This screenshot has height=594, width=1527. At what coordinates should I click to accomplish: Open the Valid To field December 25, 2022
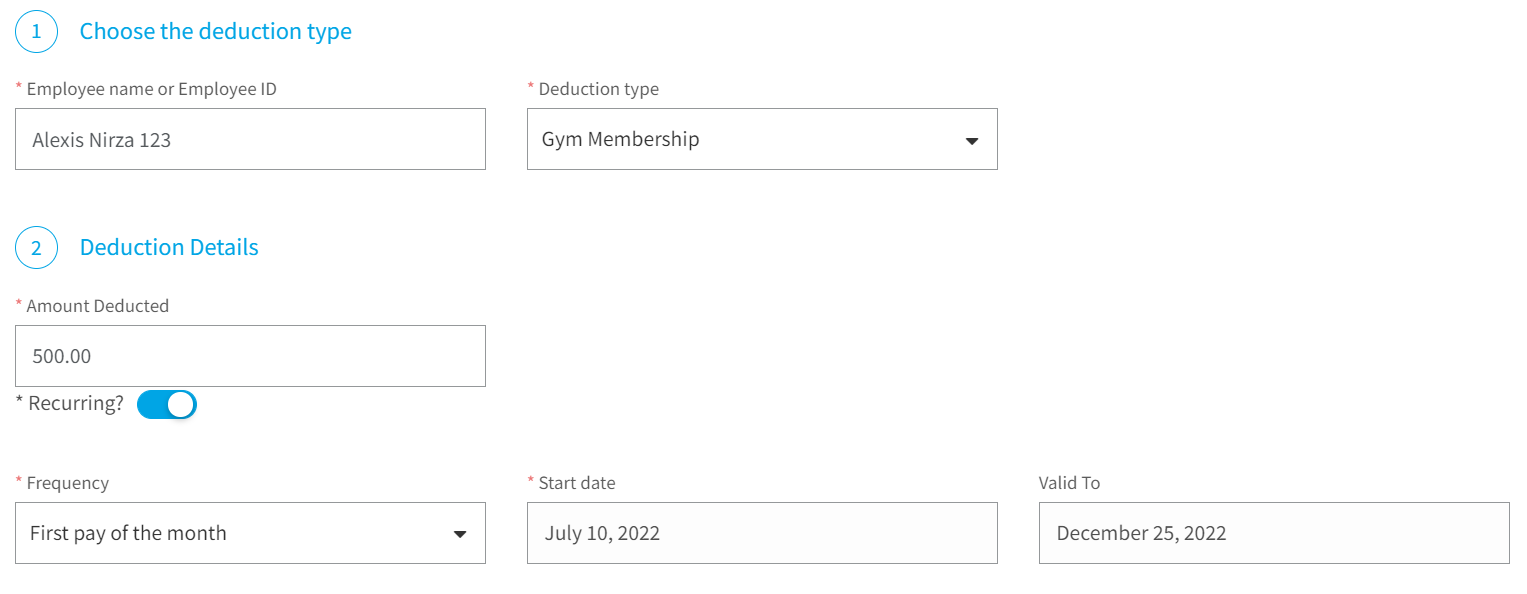(x=1274, y=533)
